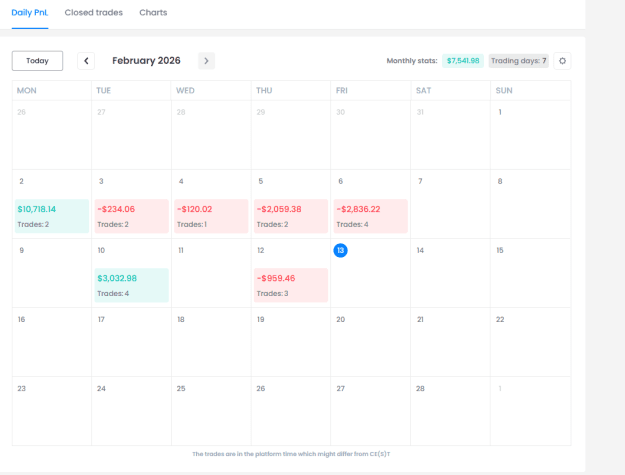Screen dimensions: 625x475
Task: Open the $10,718.14 profit card on Feb 2
Action: pos(52,216)
